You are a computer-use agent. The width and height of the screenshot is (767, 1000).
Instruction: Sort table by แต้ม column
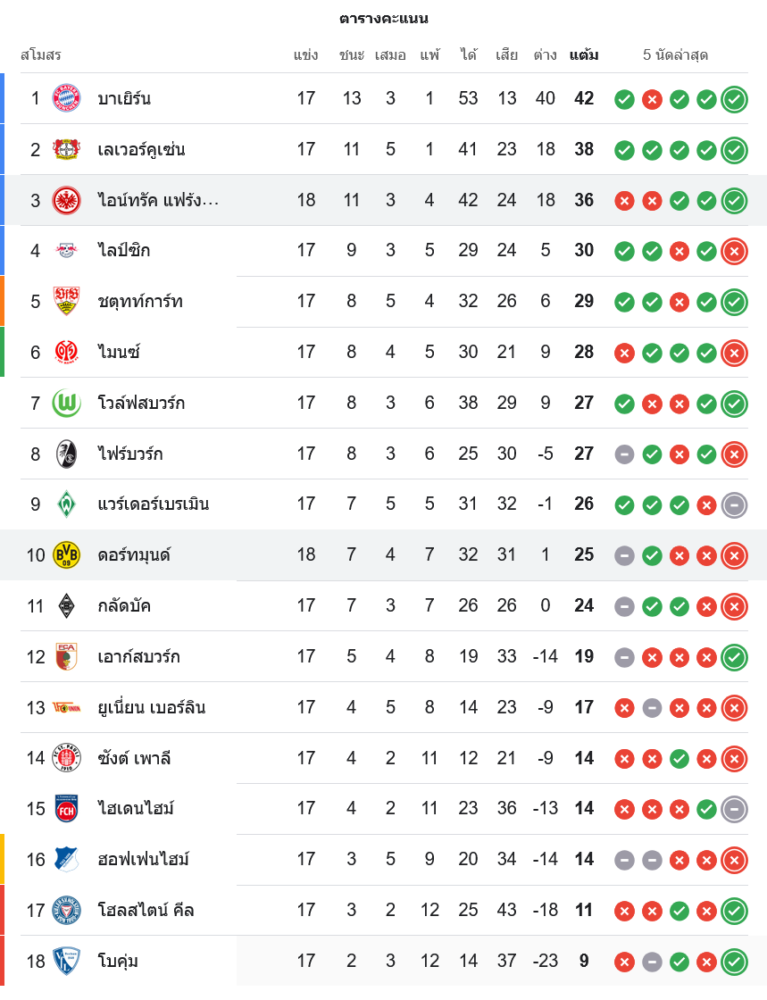(584, 55)
